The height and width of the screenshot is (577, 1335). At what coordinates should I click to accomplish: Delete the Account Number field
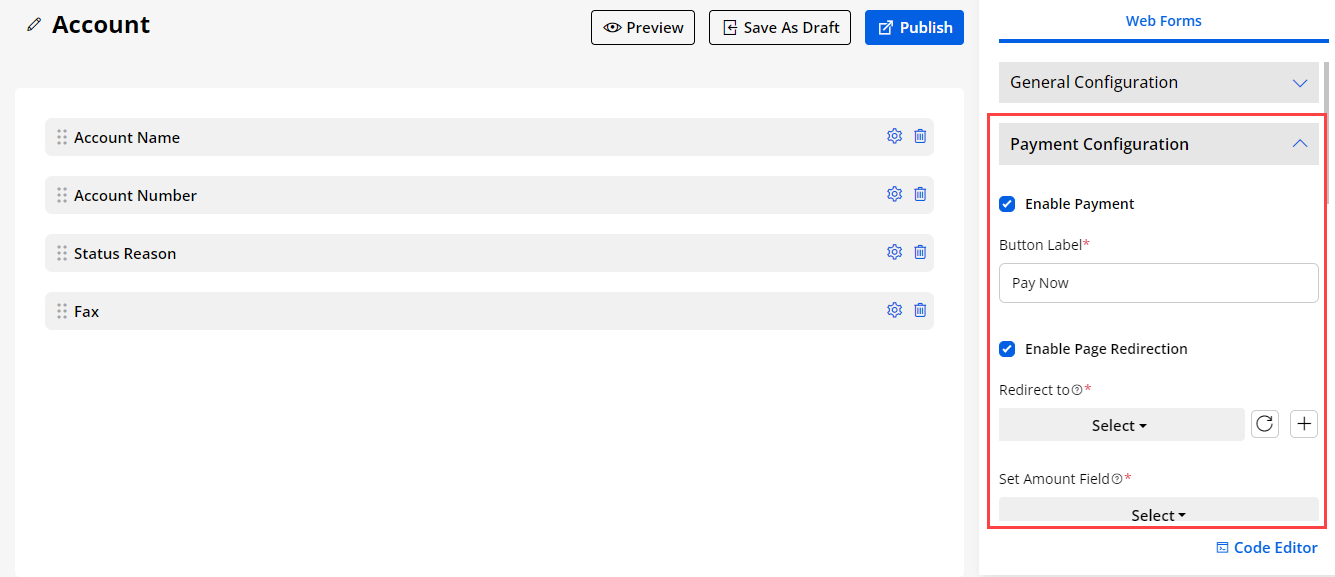(920, 194)
